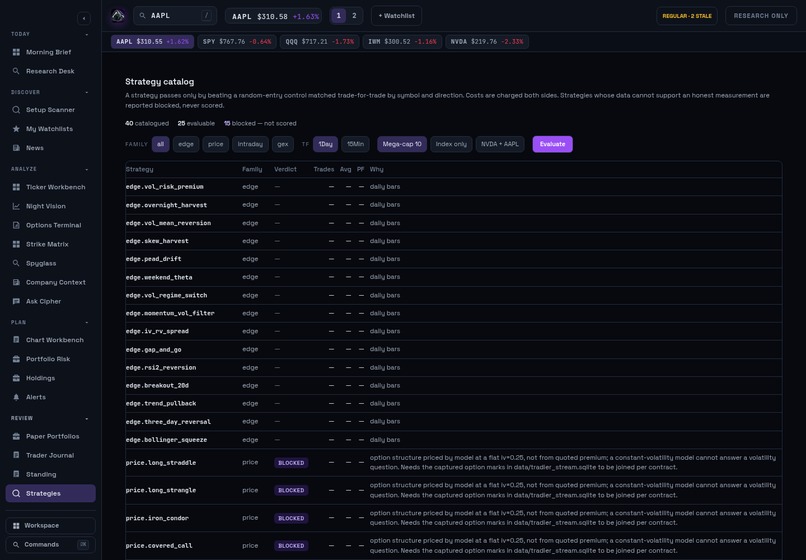Click Ticker Workbench grid icon
The height and width of the screenshot is (560, 806).
coord(16,187)
